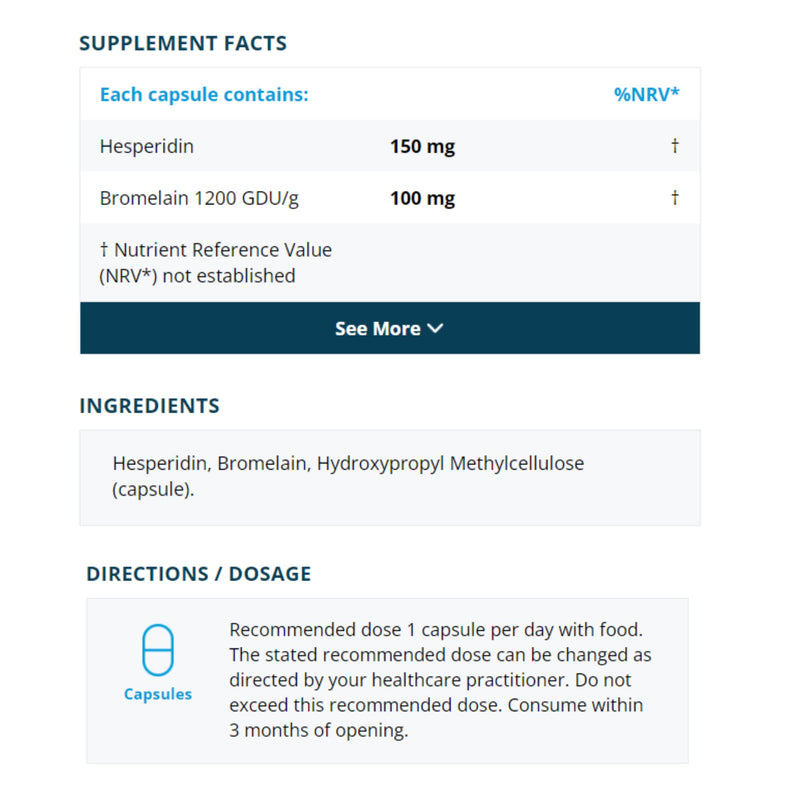Viewport: 800px width, 800px height.
Task: Select the Bromelain 1200 GDU/g row
Action: click(390, 197)
